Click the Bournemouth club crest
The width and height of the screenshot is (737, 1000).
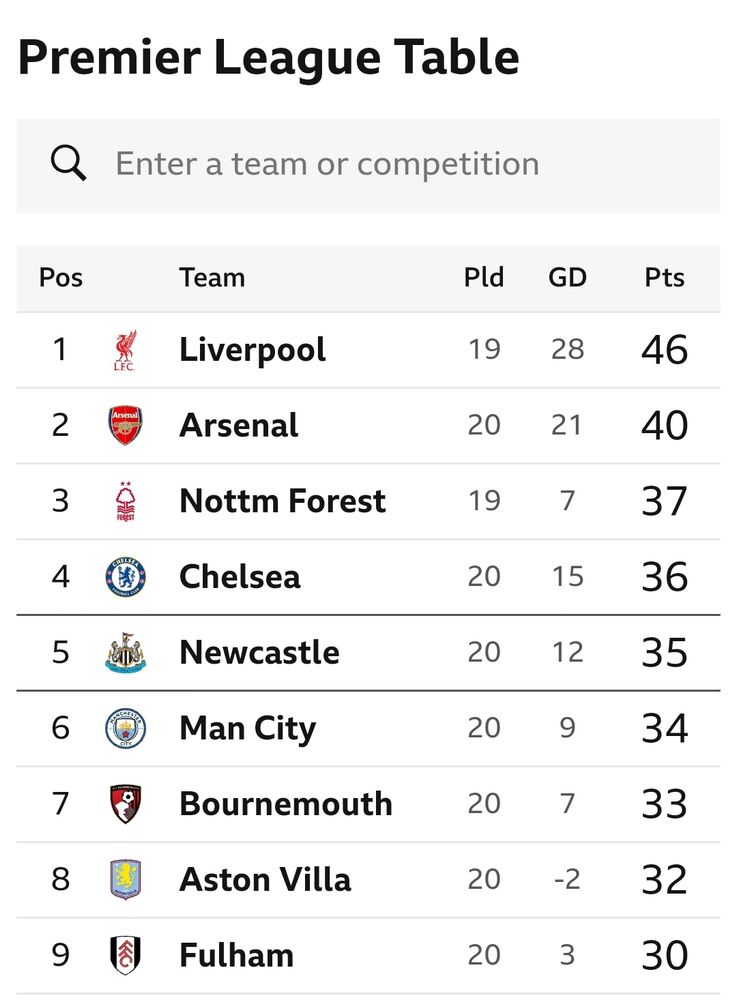[x=126, y=804]
